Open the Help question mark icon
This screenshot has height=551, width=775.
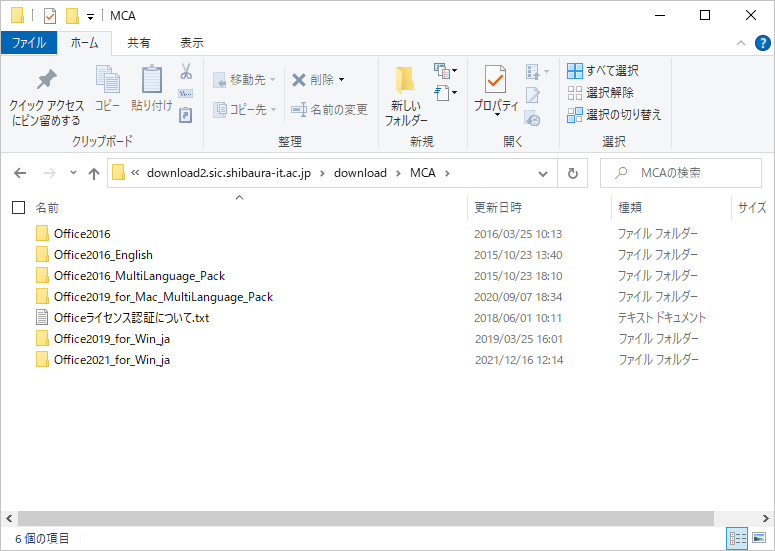763,43
